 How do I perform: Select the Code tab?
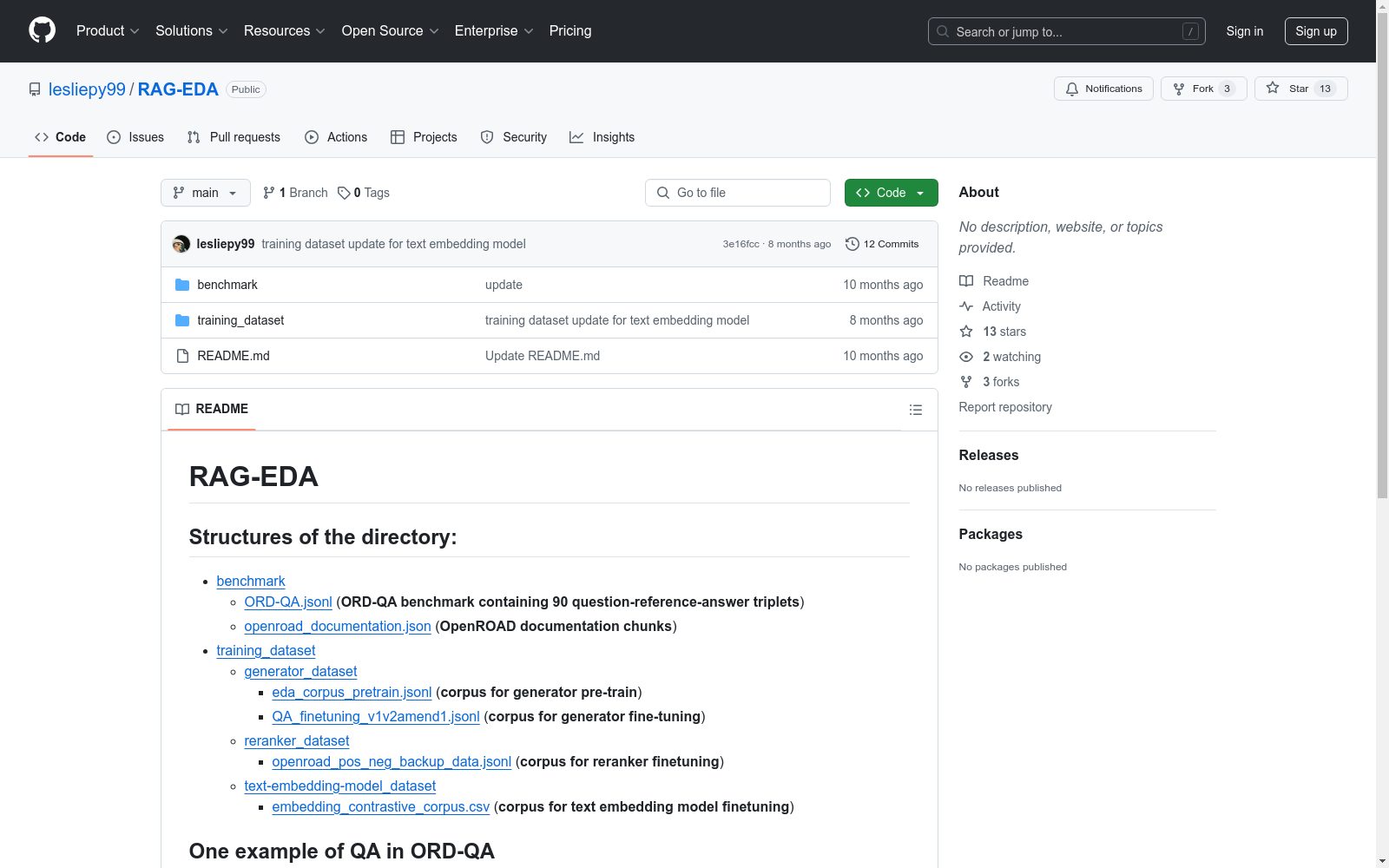[x=61, y=137]
